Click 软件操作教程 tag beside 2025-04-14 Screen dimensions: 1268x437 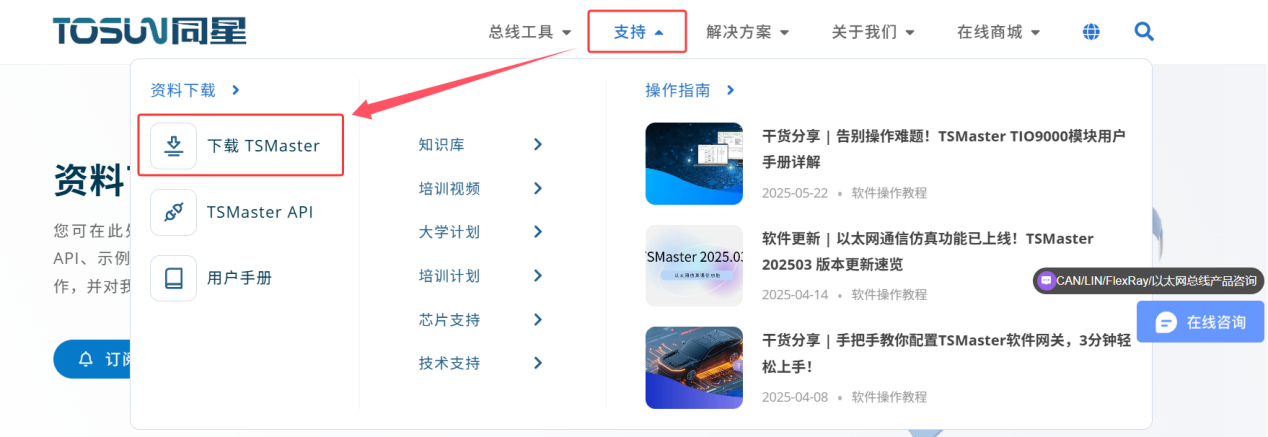(889, 295)
